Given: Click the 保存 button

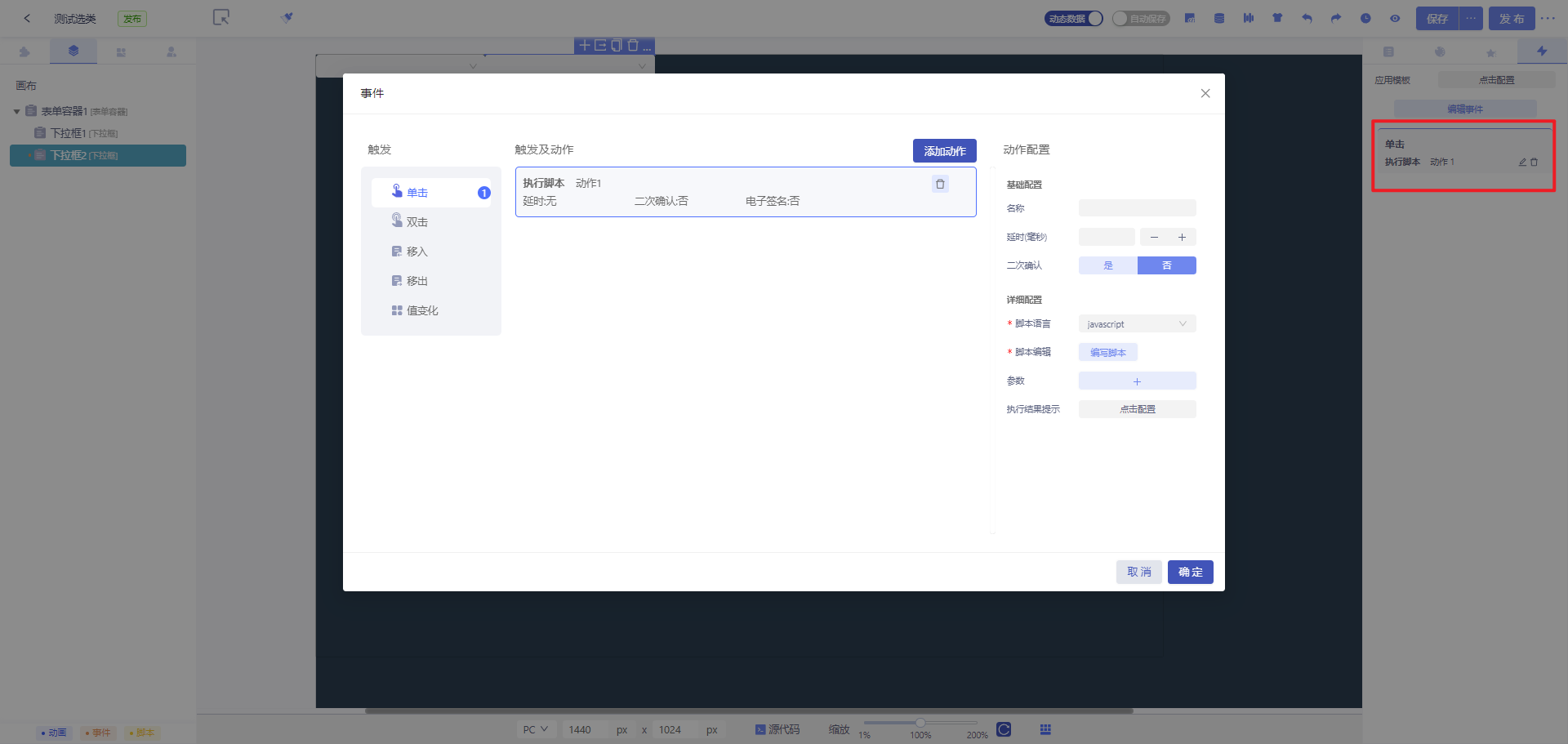Looking at the screenshot, I should [x=1437, y=18].
